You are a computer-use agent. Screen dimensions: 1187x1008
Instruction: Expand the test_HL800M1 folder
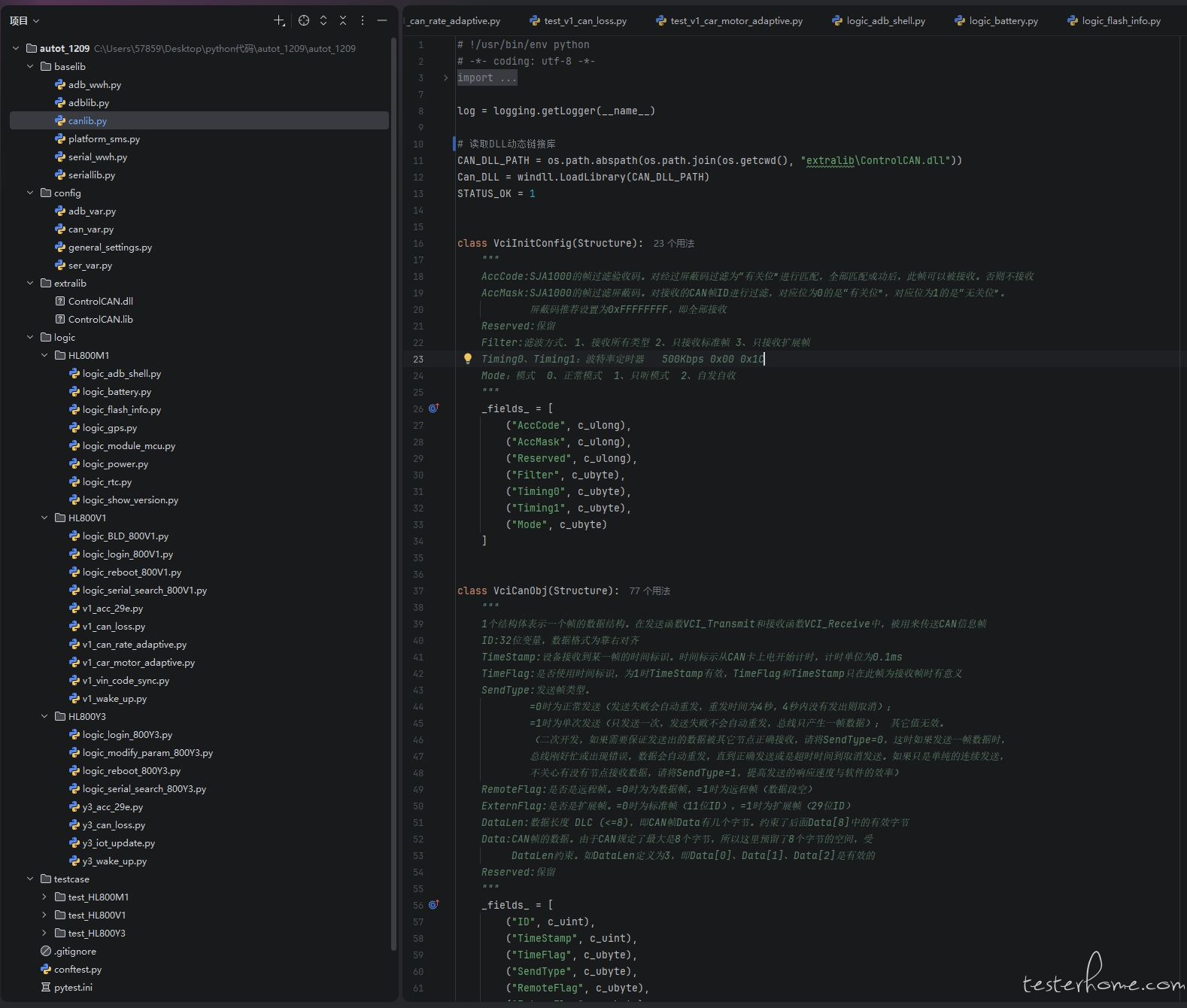[x=44, y=897]
